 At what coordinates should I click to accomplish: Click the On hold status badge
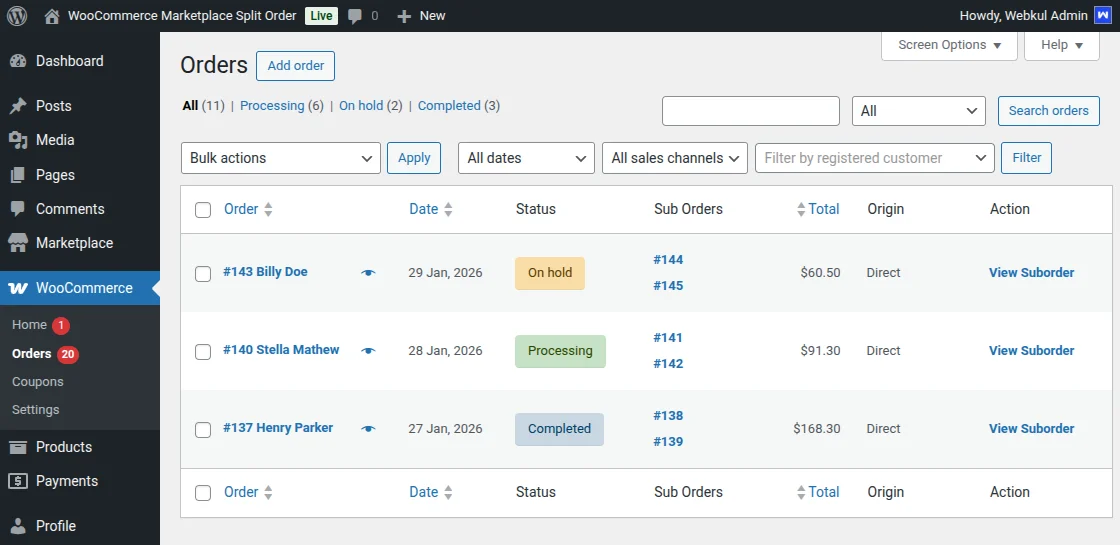coord(550,273)
